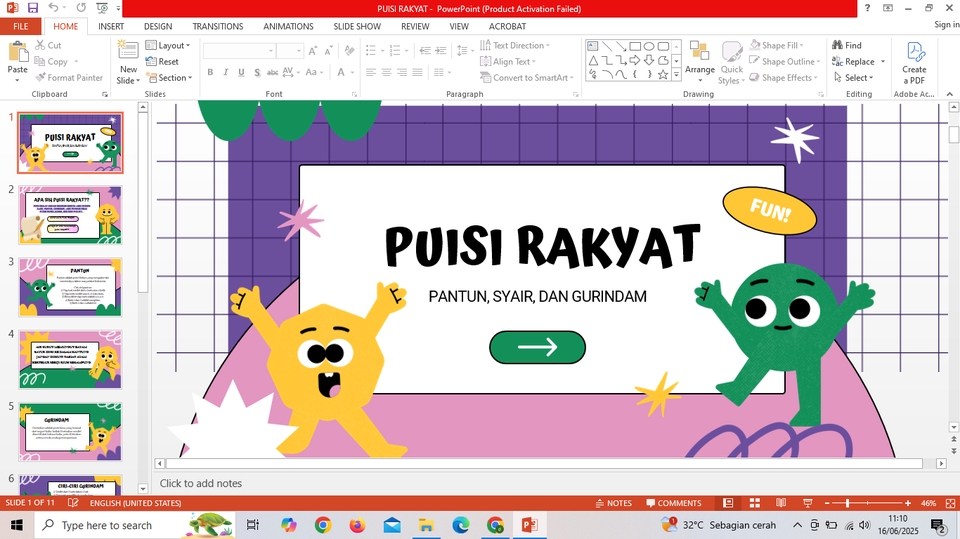Toggle Align Left text alignment
The height and width of the screenshot is (539, 960).
click(371, 72)
